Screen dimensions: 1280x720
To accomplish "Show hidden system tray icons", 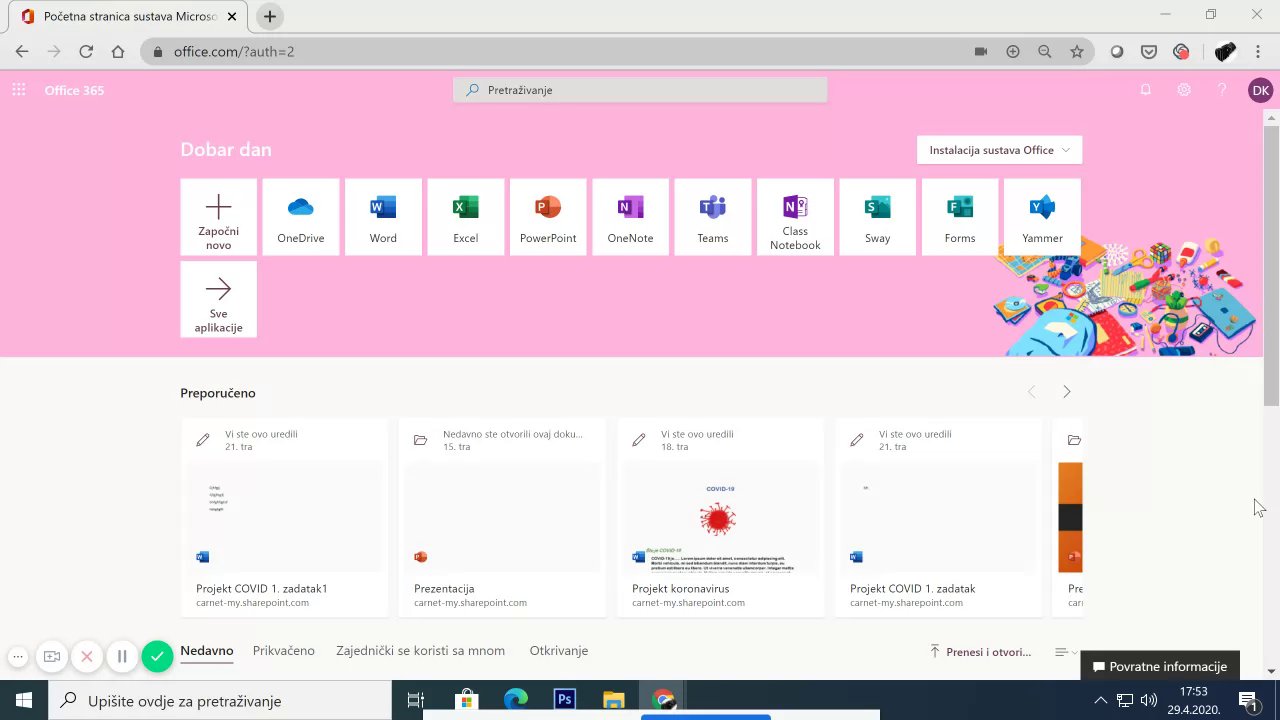I will pyautogui.click(x=1101, y=700).
